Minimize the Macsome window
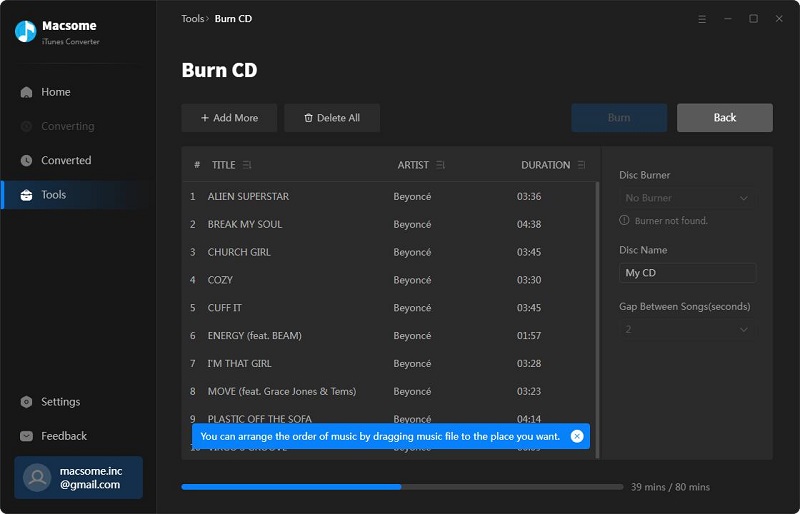 click(728, 19)
